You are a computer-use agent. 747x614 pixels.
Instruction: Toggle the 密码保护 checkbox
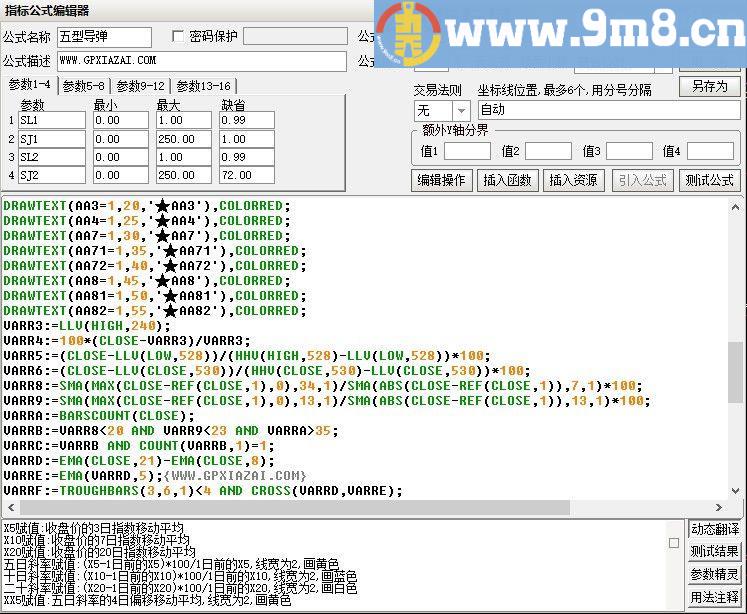(x=179, y=37)
